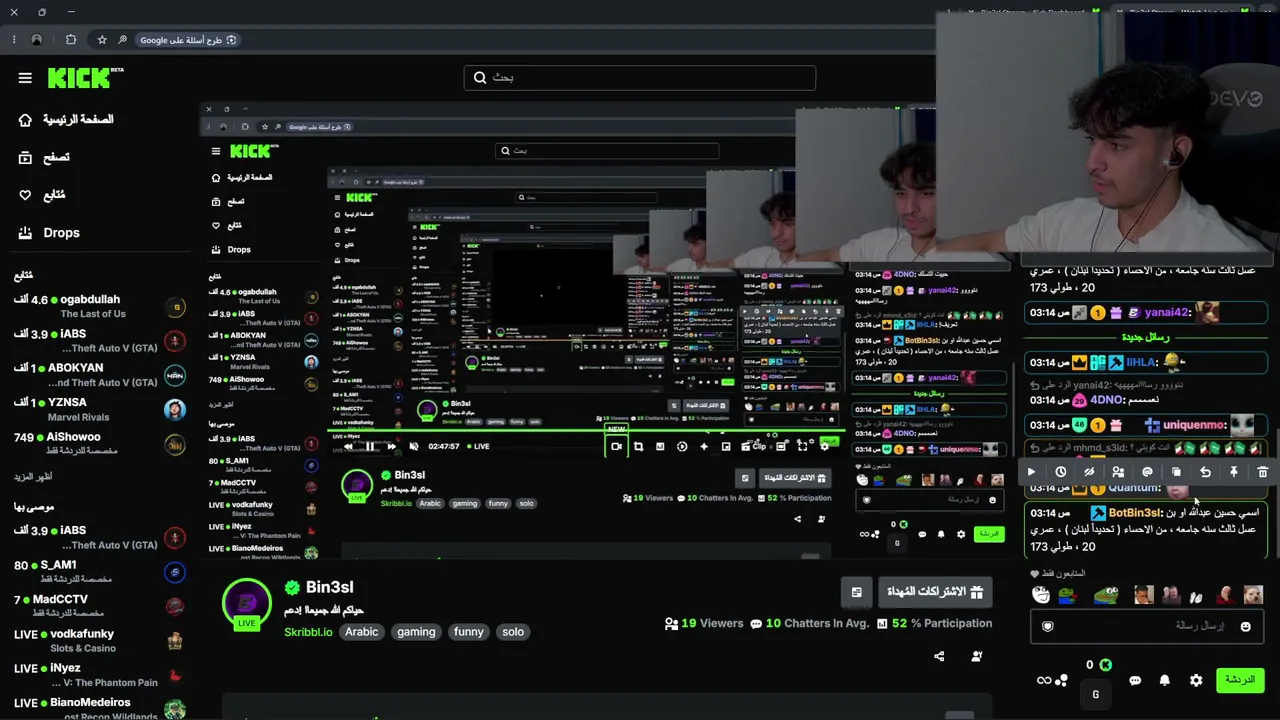The width and height of the screenshot is (1280, 720).
Task: Delete the message with the chat toolbar trash icon
Action: tap(1262, 472)
